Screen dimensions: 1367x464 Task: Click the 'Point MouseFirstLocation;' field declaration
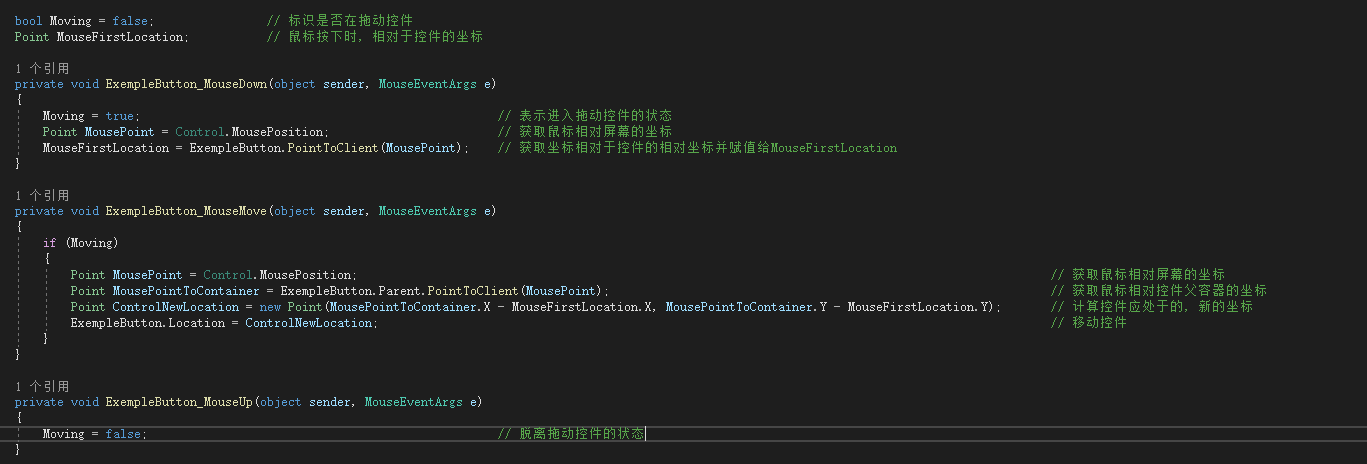[102, 37]
